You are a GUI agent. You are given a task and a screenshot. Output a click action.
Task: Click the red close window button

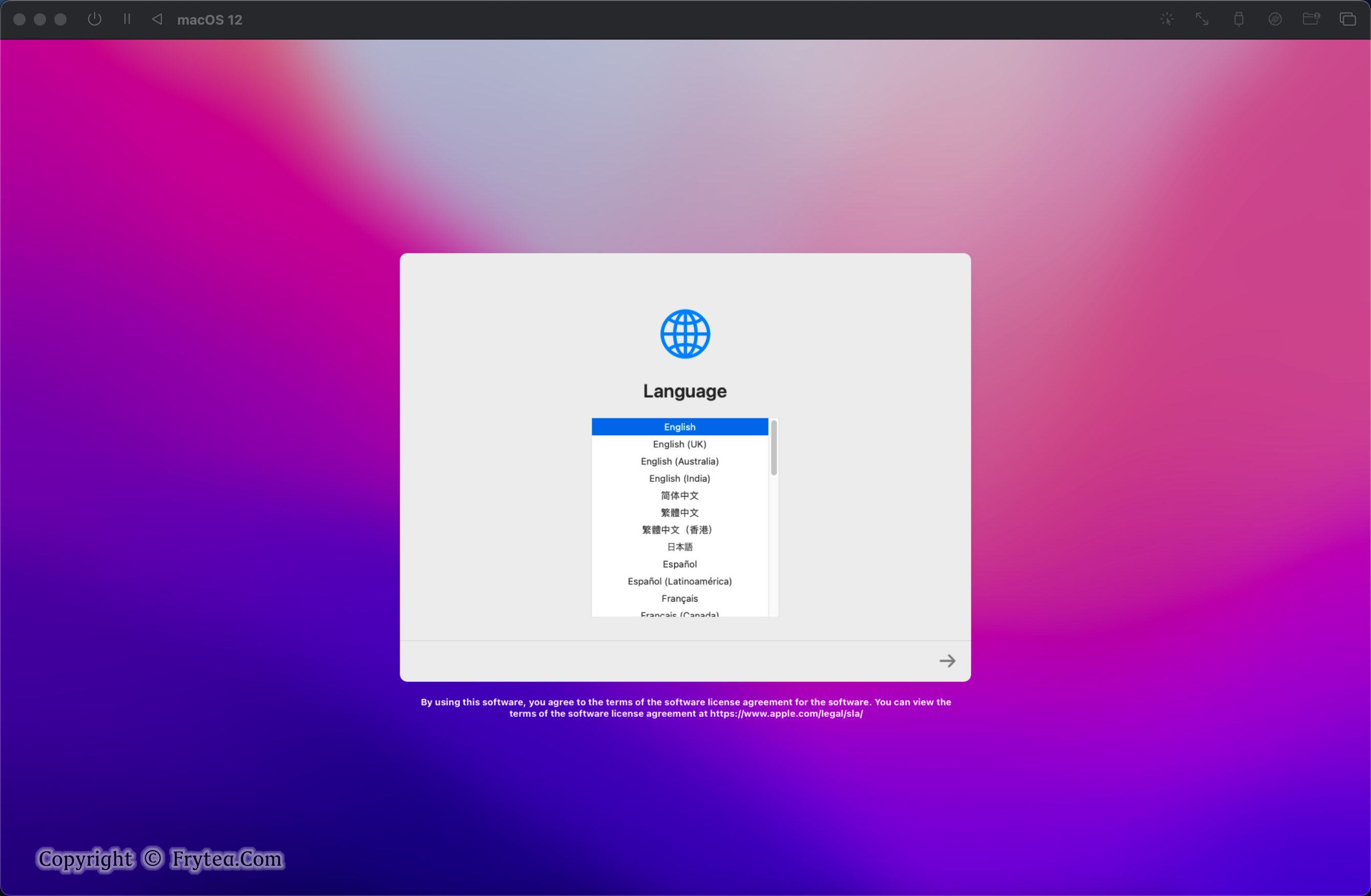(x=19, y=19)
